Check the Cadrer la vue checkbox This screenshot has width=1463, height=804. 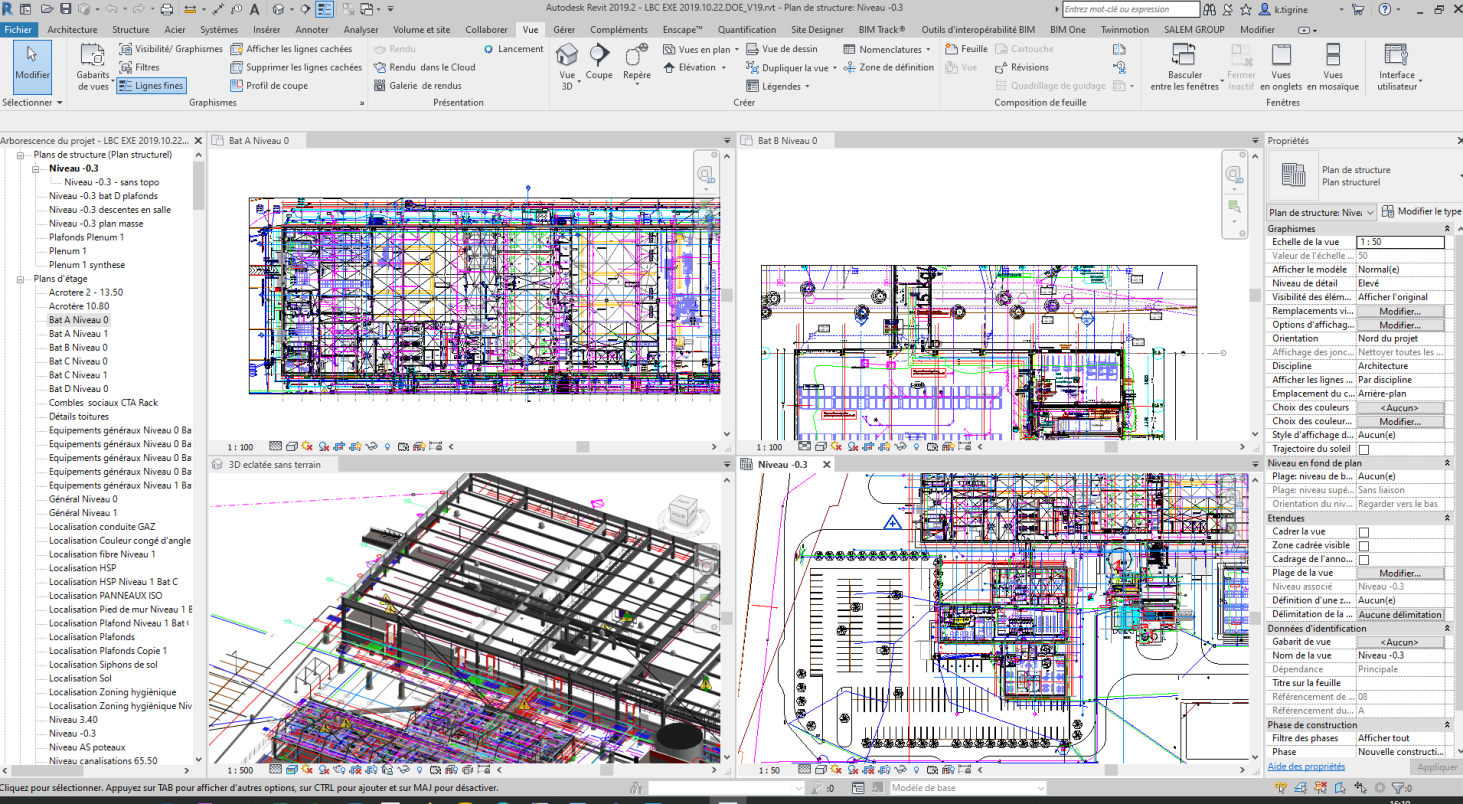point(1363,532)
